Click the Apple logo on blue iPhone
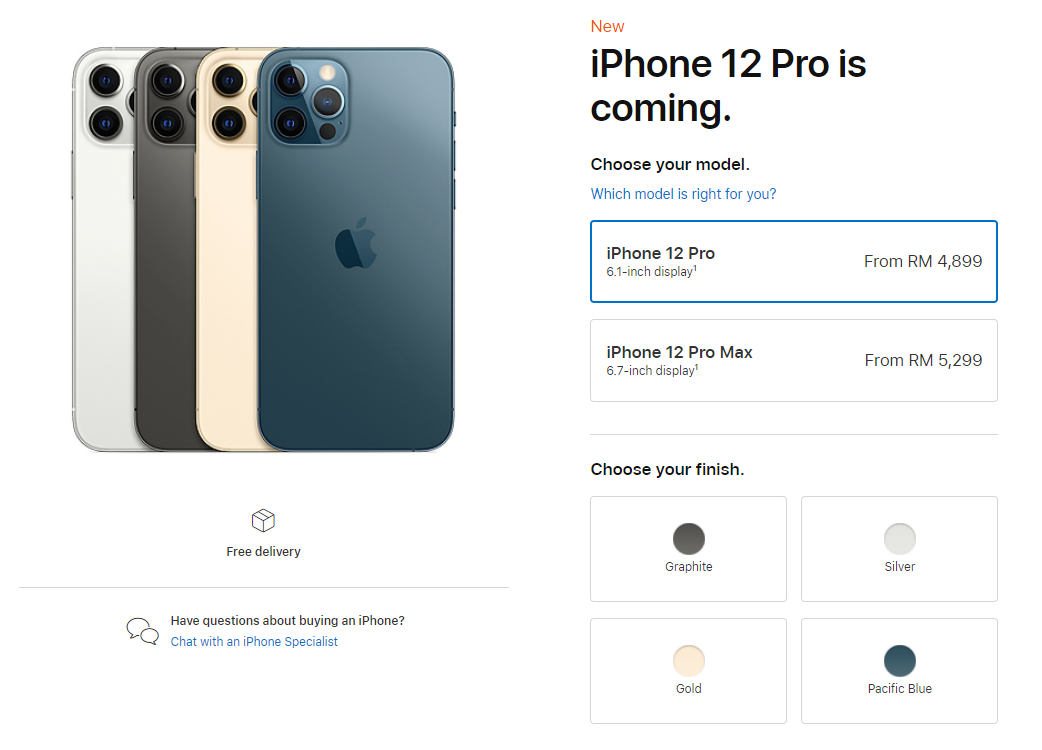Viewport: 1042px width, 750px height. click(356, 242)
